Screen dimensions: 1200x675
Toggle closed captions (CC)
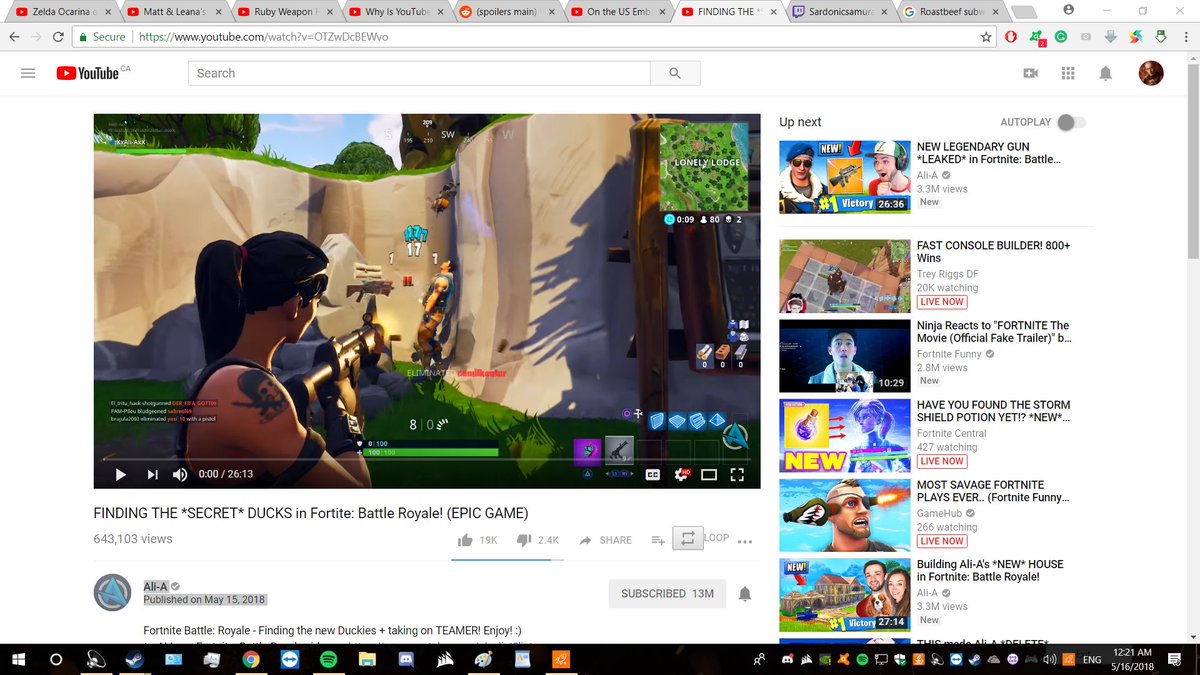pos(653,475)
